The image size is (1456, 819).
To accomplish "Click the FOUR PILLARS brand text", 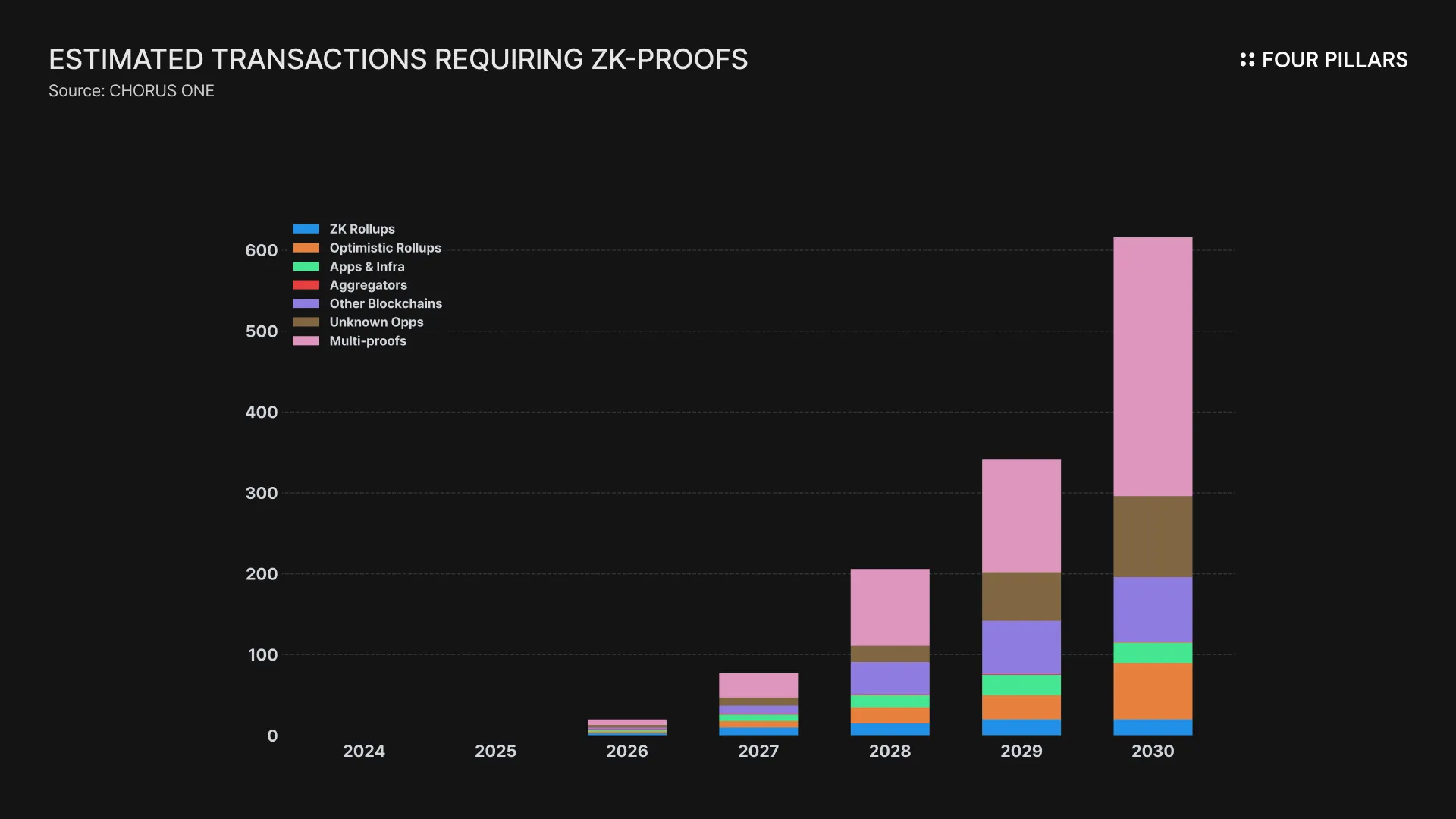I will click(x=1334, y=60).
